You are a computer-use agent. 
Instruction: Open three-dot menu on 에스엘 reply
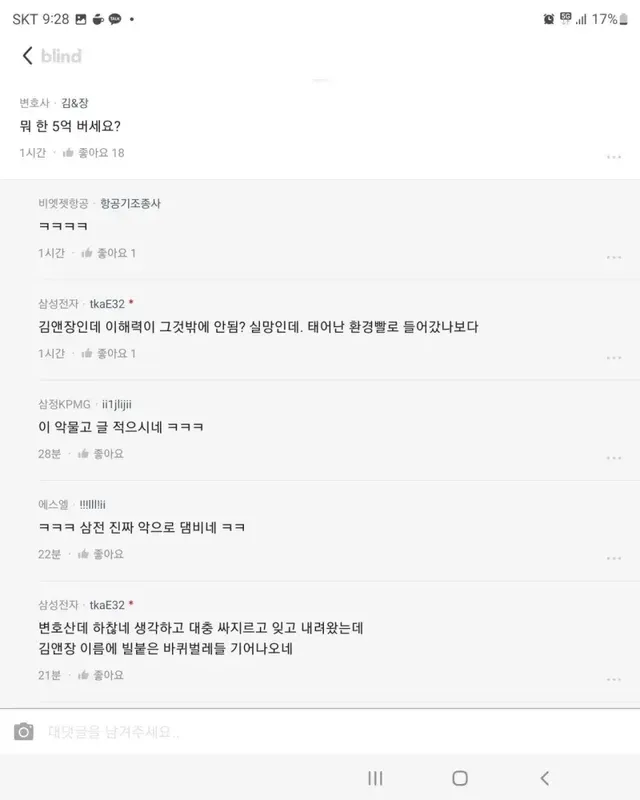click(x=613, y=557)
